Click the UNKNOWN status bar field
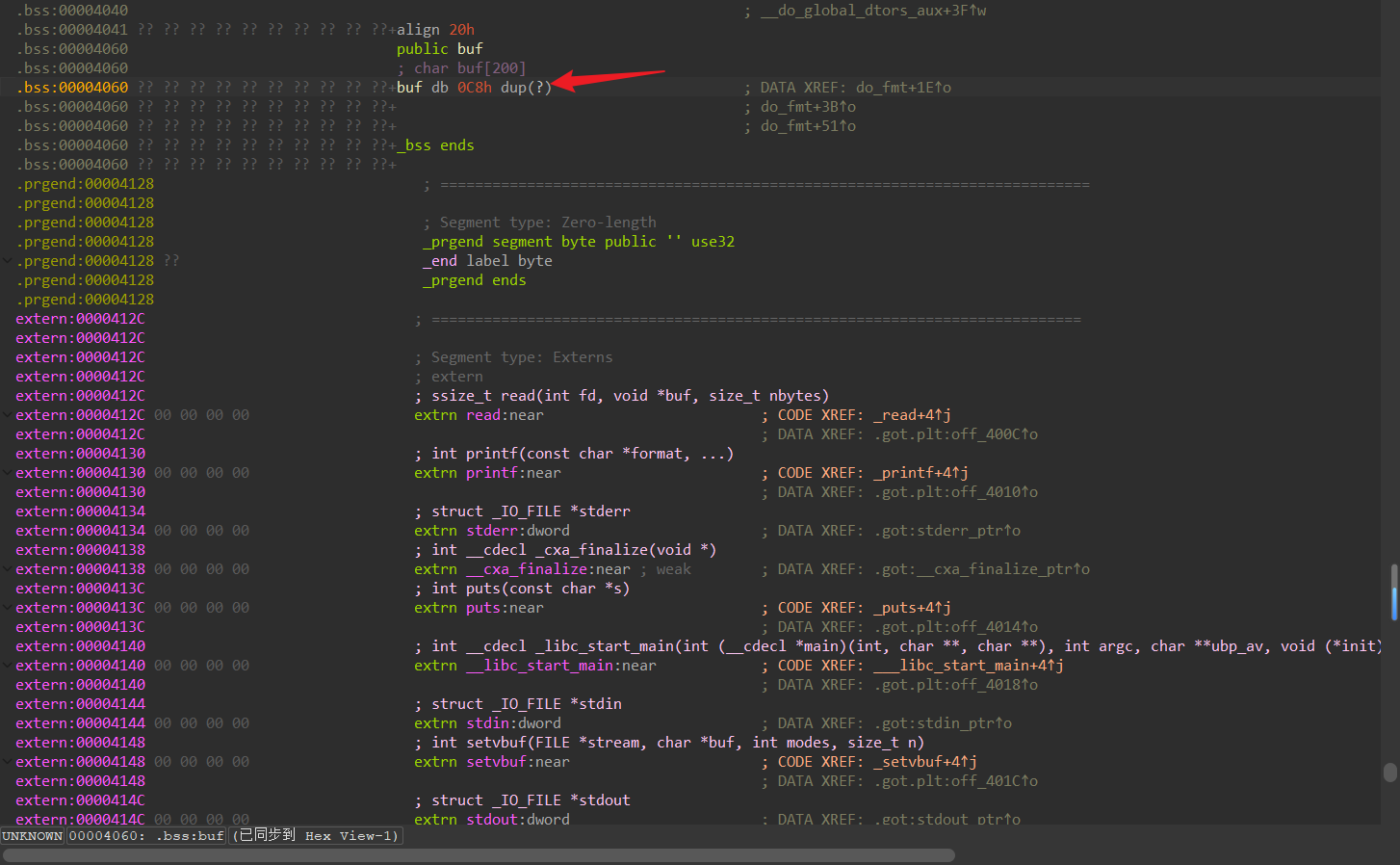 [33, 836]
